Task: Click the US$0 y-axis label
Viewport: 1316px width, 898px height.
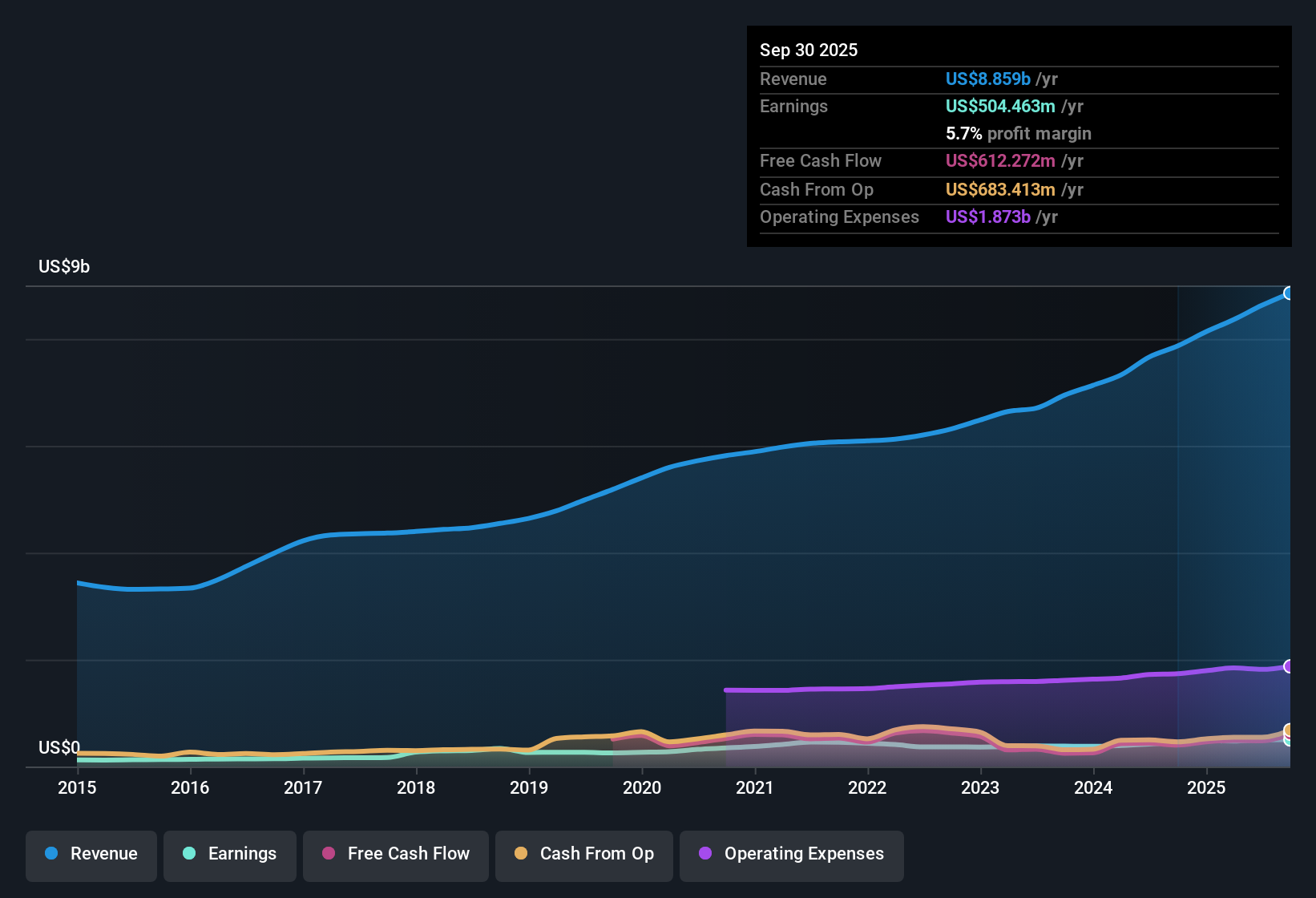Action: pyautogui.click(x=59, y=748)
